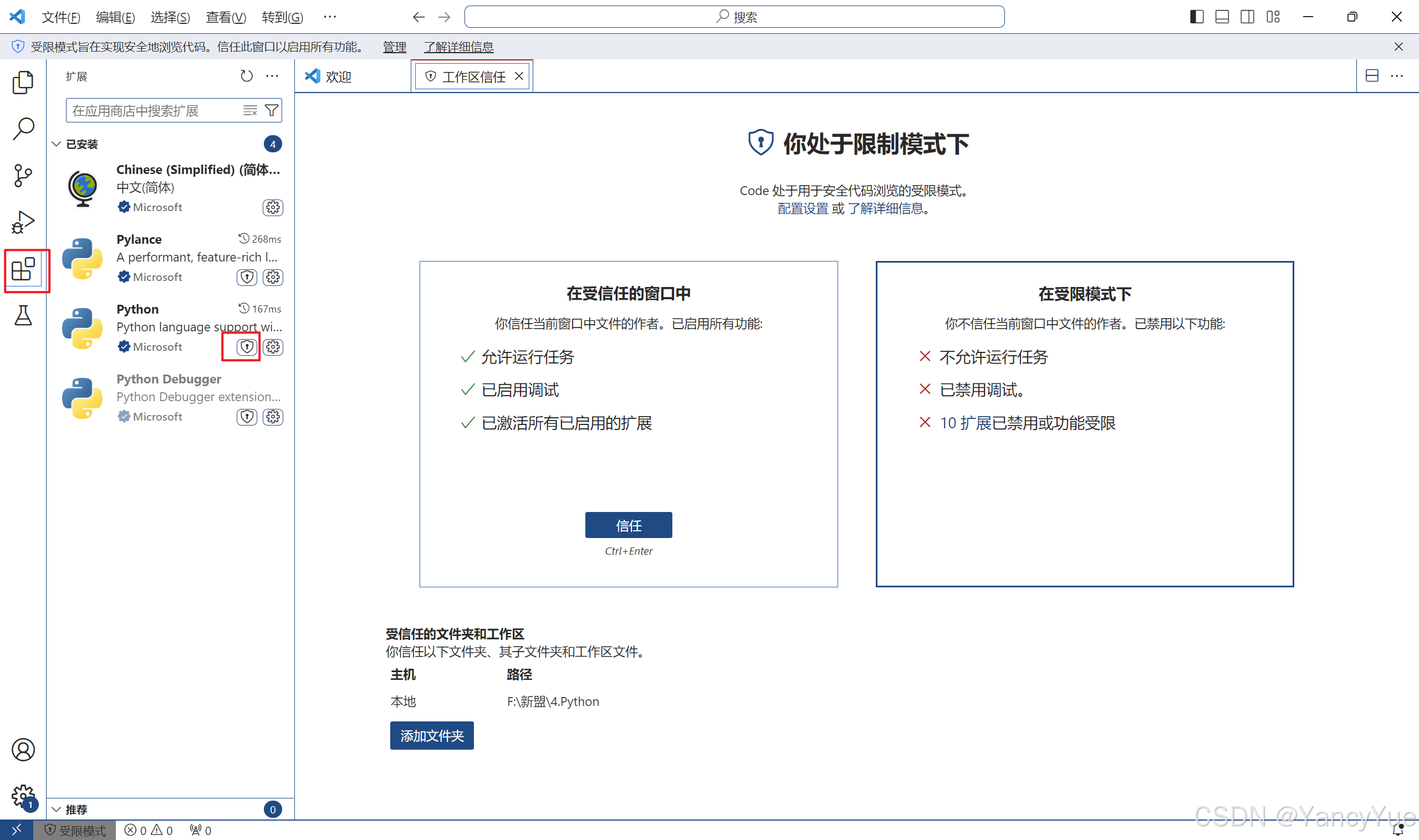Switch to the Welcome tab
This screenshot has height=840, width=1419.
tap(338, 76)
